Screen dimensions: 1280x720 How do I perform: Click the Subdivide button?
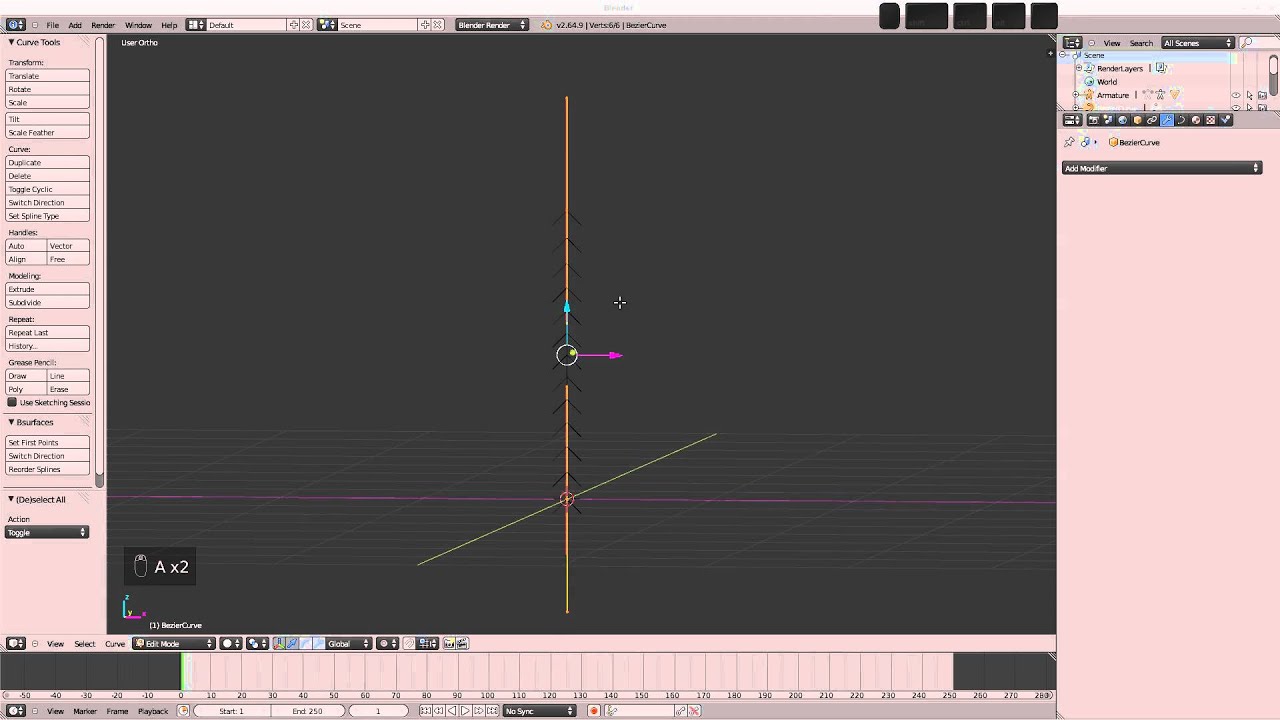click(x=47, y=302)
